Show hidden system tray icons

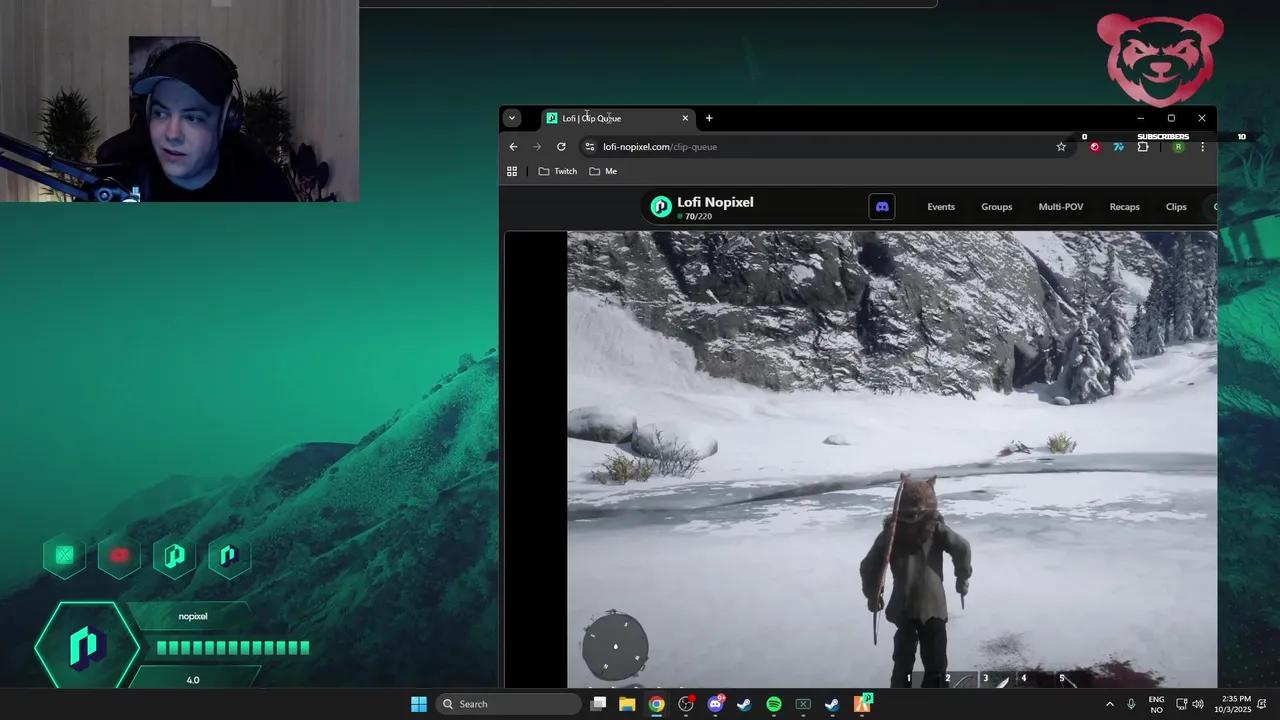[1109, 704]
